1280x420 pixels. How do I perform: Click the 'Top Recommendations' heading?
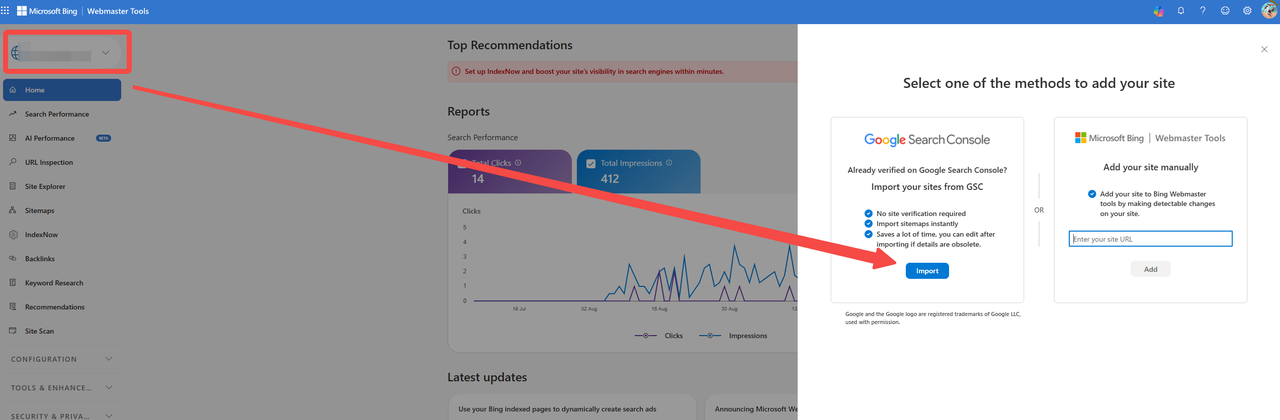[x=510, y=45]
